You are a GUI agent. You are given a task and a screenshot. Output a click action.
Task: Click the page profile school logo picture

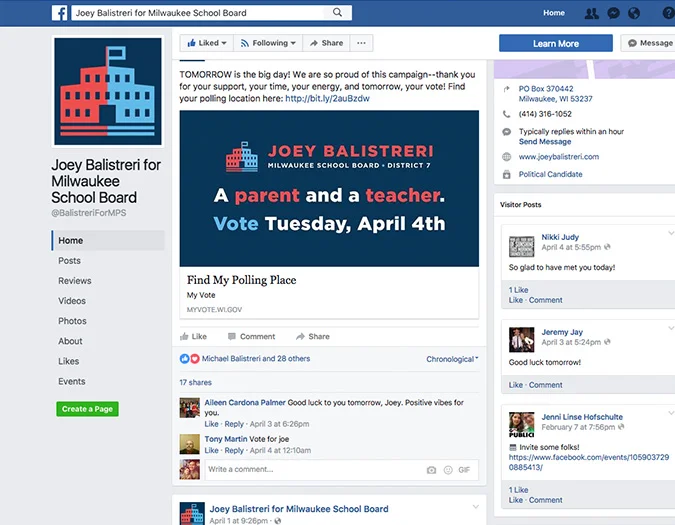point(108,91)
